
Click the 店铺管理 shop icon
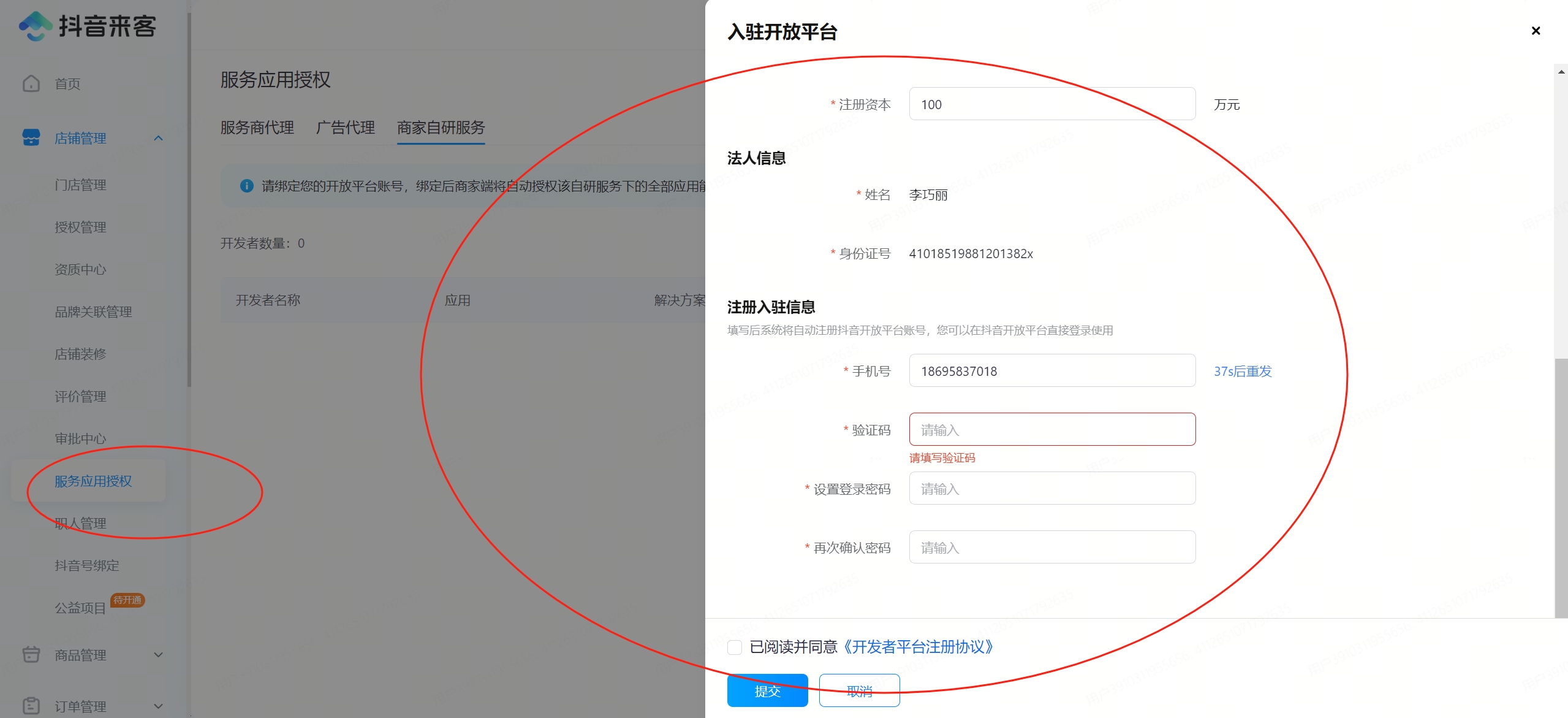(31, 137)
